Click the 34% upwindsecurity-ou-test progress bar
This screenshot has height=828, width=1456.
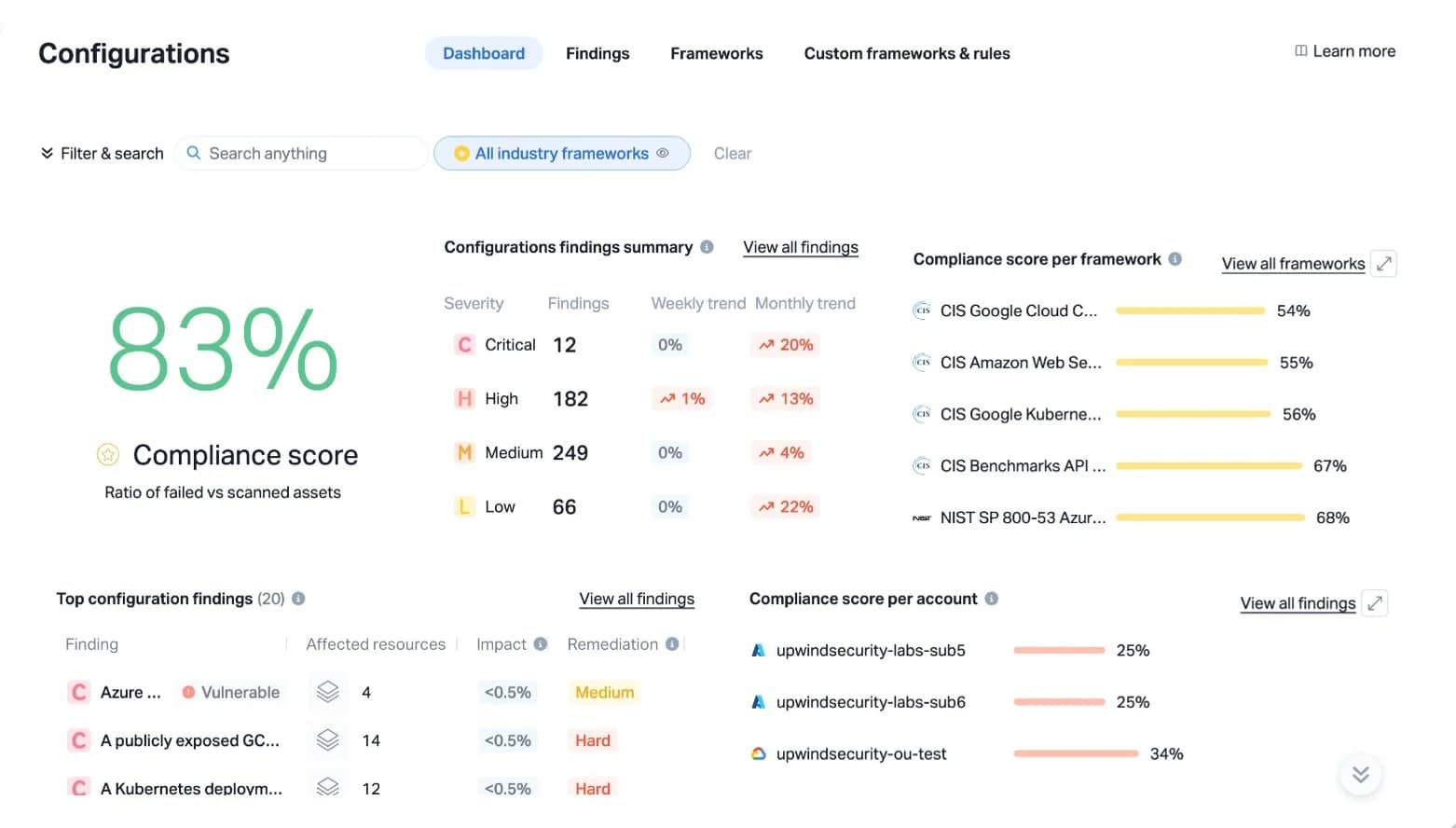point(1076,753)
